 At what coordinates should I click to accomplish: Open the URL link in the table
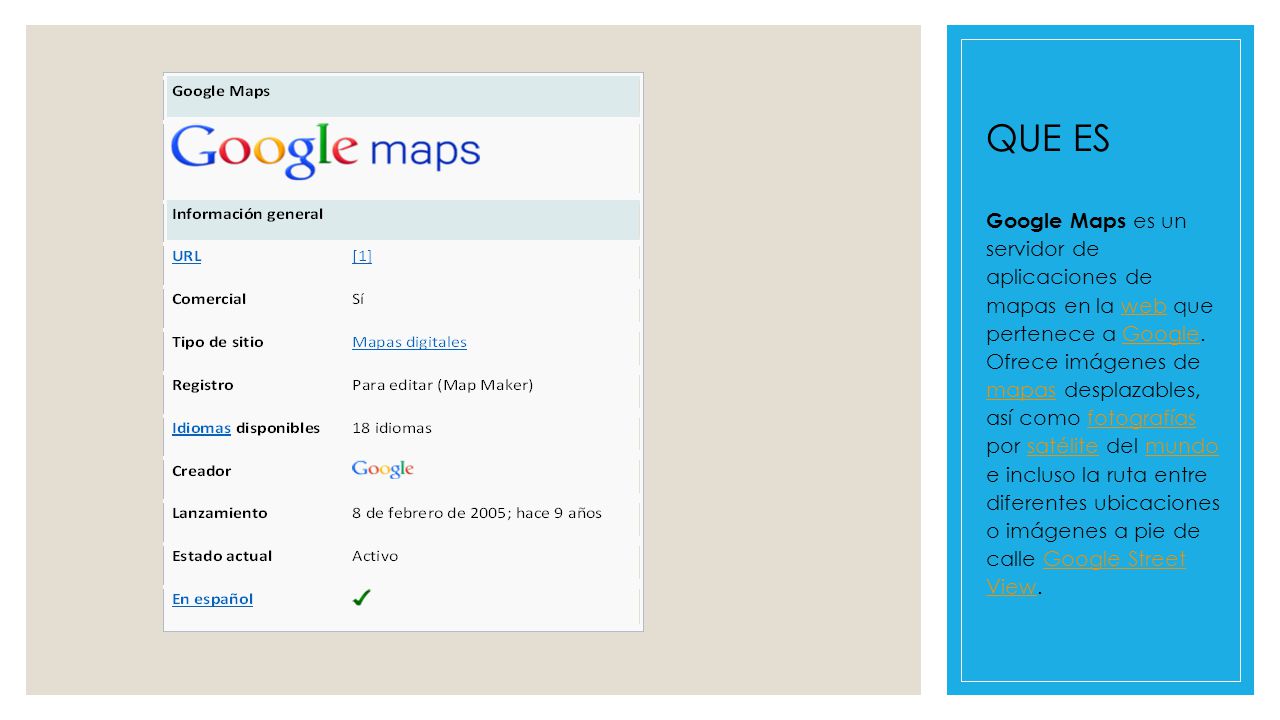(x=186, y=256)
